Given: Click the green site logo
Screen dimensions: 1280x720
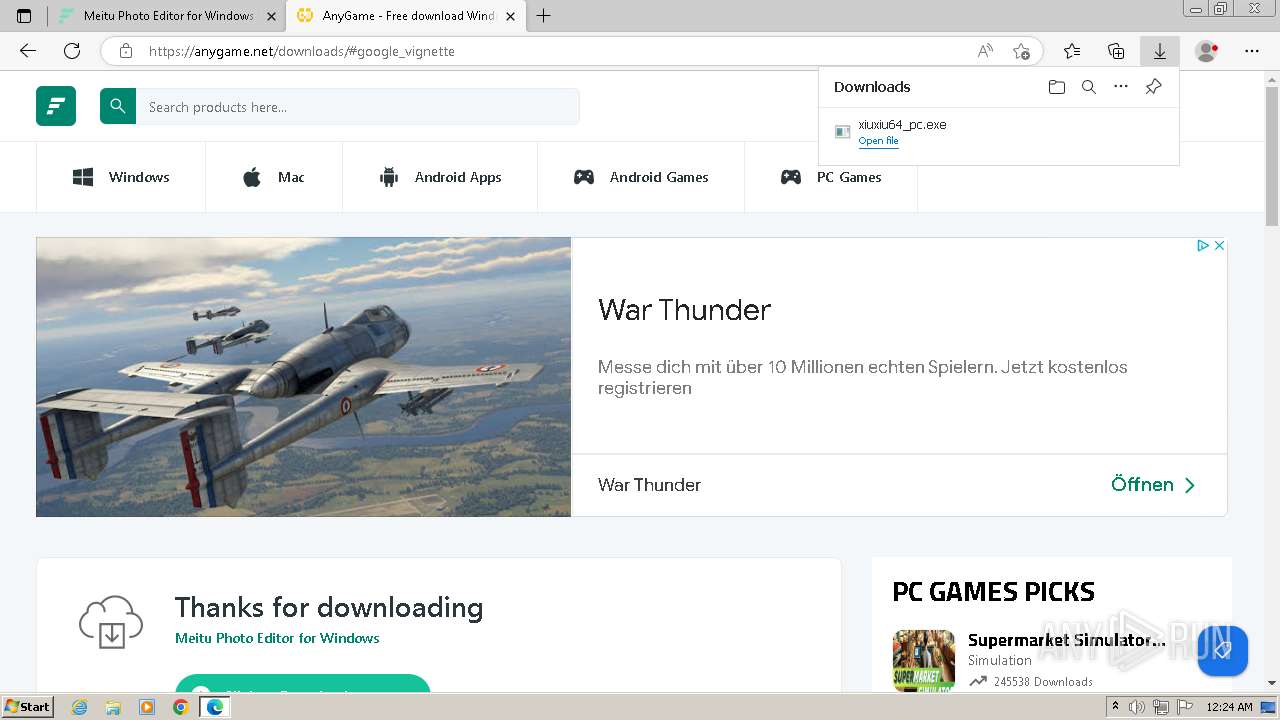Looking at the screenshot, I should (x=56, y=106).
